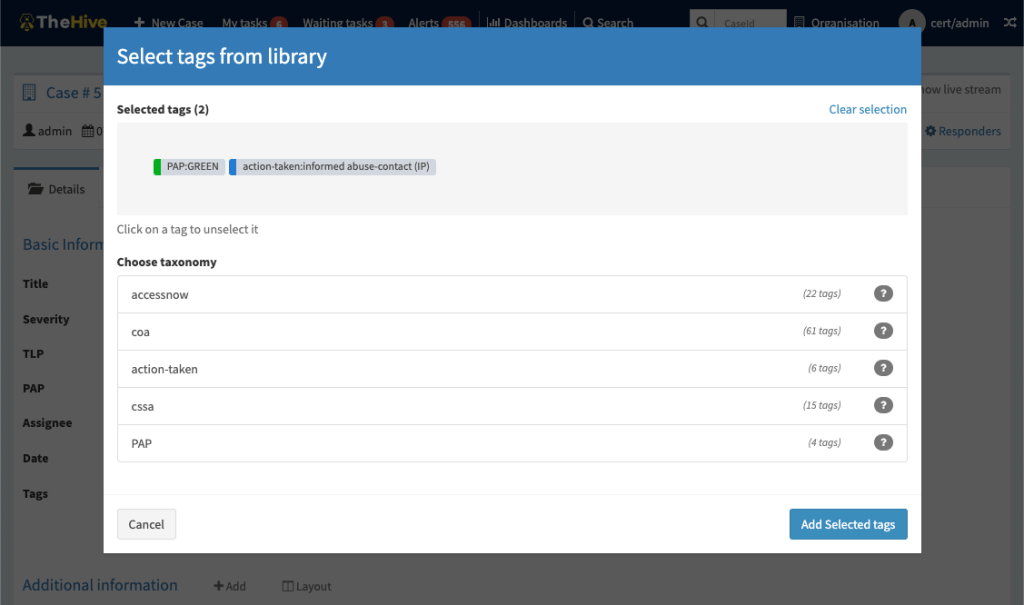Click the search magnifier next to CaseId
The height and width of the screenshot is (605, 1024).
click(x=703, y=22)
